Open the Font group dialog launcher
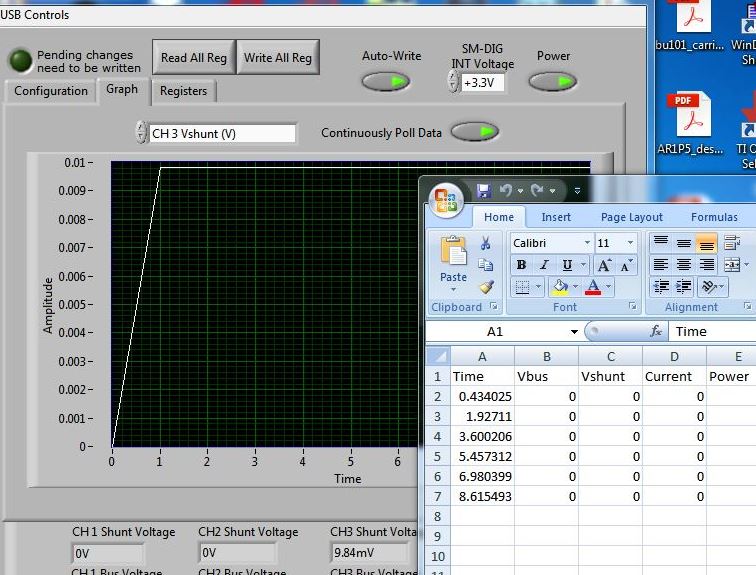The width and height of the screenshot is (756, 575). pyautogui.click(x=632, y=306)
